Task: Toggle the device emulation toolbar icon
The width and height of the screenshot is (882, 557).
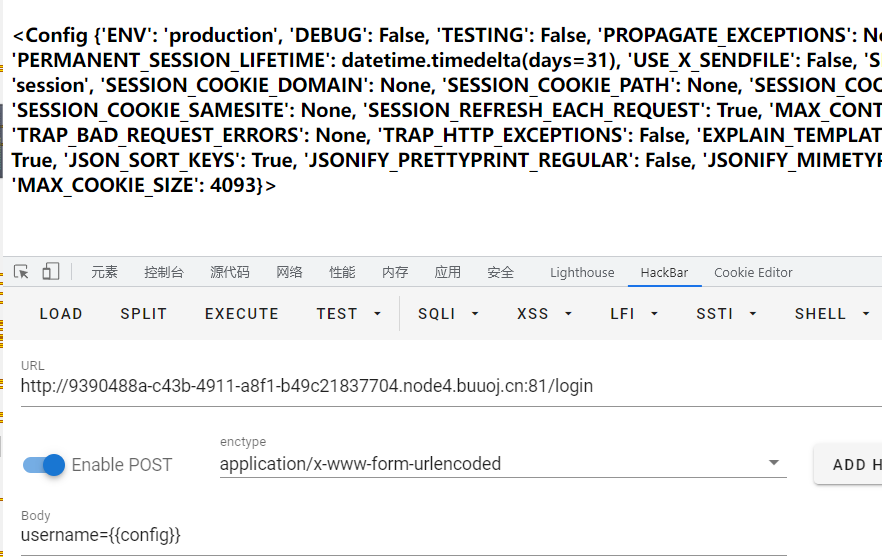Action: (51, 272)
